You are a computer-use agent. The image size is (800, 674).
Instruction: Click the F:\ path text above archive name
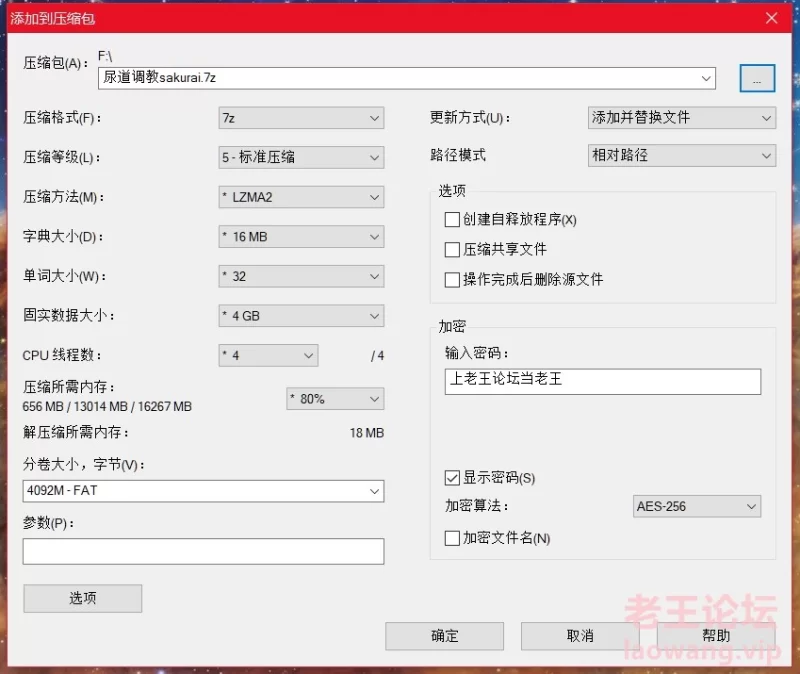[105, 56]
